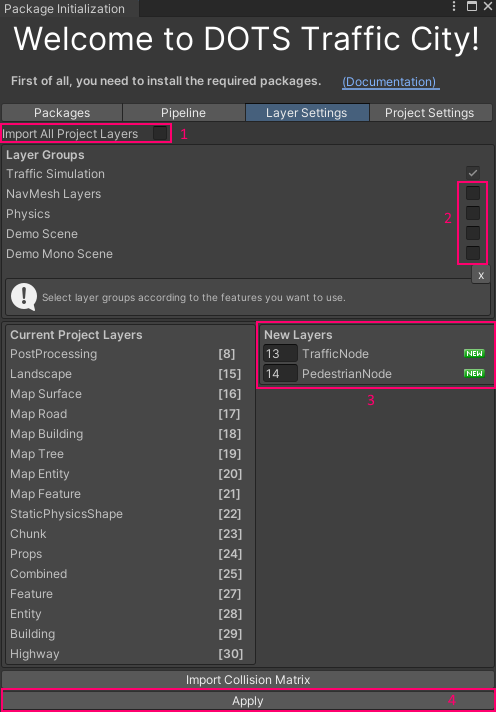
Task: Enable the Physics layer group
Action: (473, 213)
